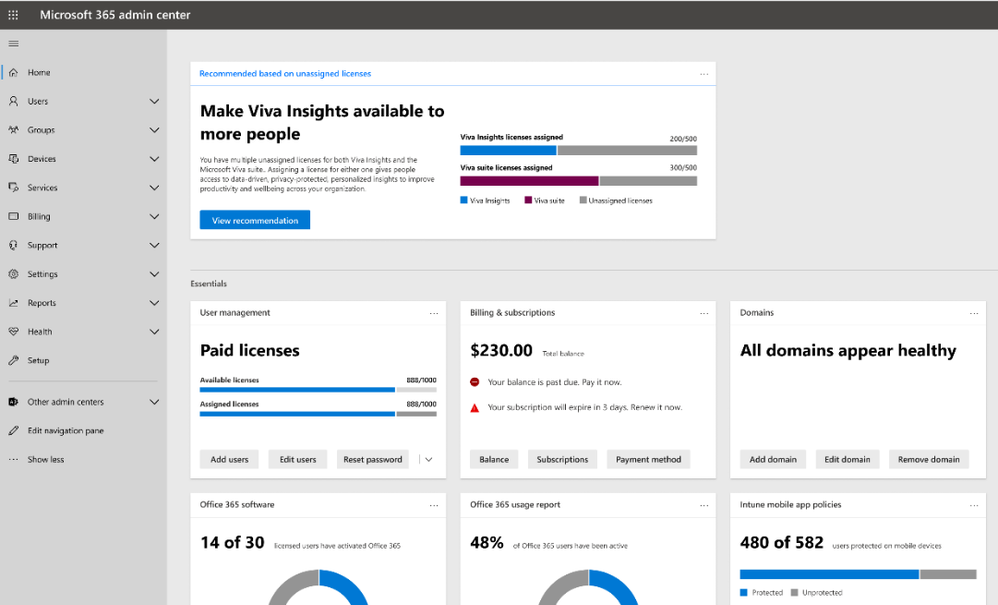The height and width of the screenshot is (605, 998).
Task: Click Viva suite licenses assigned progress bar
Action: [579, 181]
